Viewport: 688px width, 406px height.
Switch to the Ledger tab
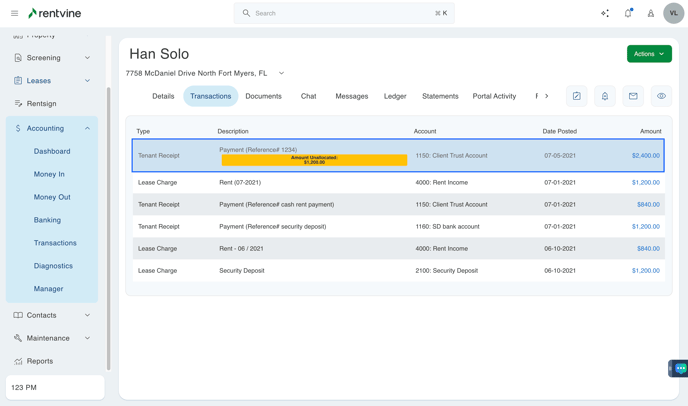[395, 96]
